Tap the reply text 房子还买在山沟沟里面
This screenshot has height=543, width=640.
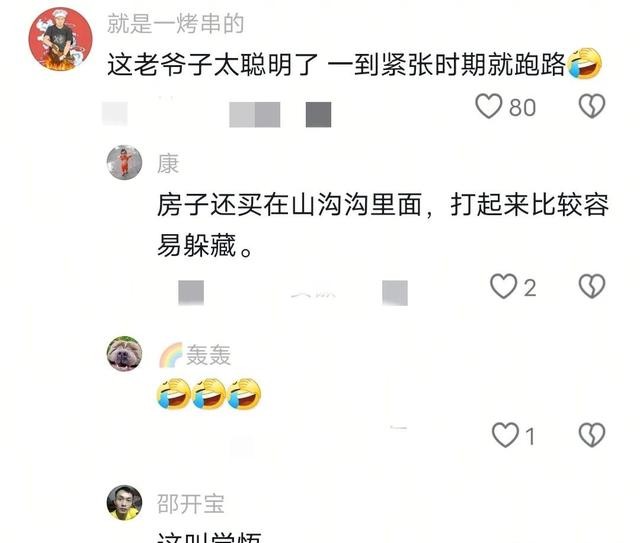tap(290, 204)
